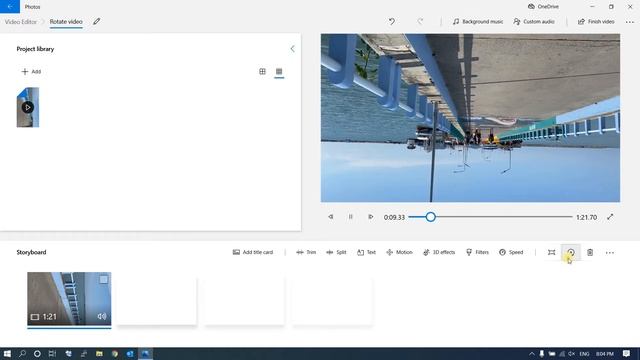
Task: Open the Split tool
Action: (x=336, y=252)
